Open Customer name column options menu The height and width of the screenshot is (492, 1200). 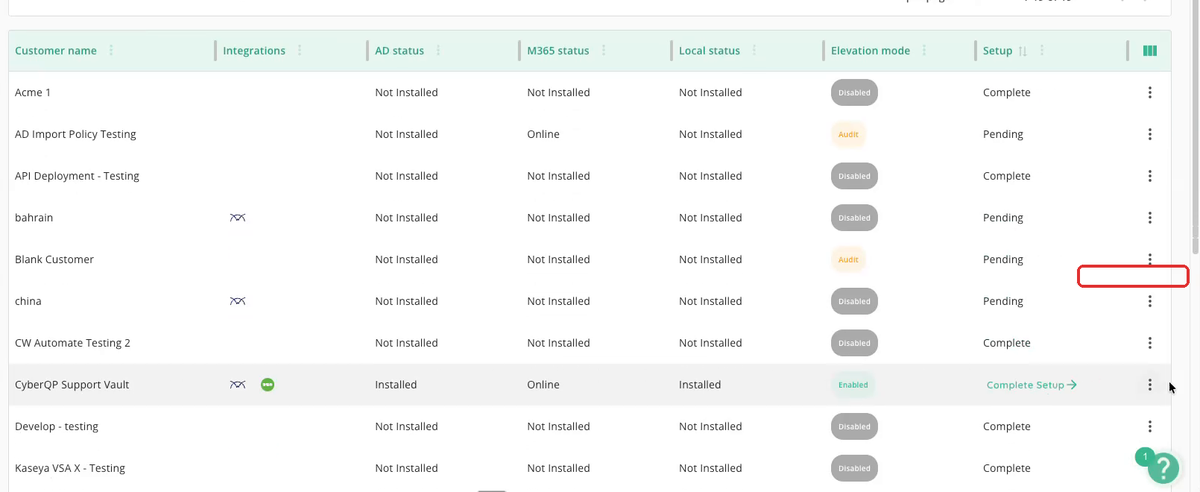point(111,51)
